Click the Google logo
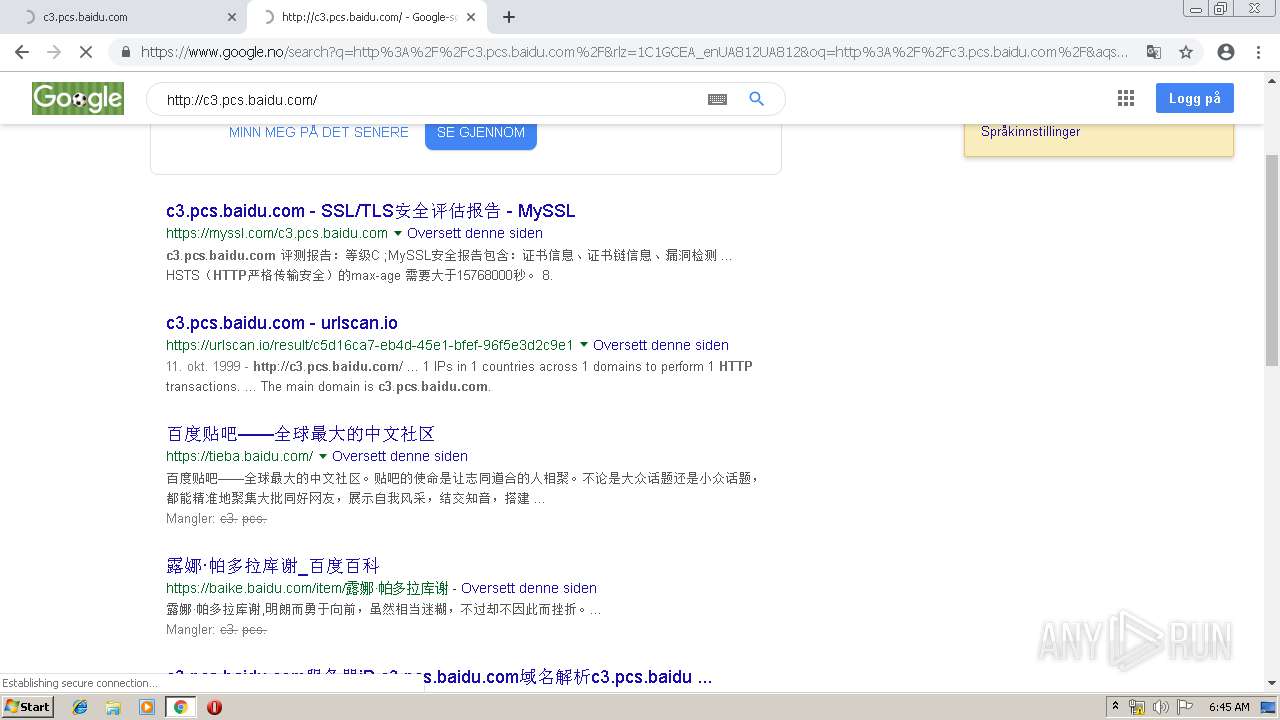This screenshot has height=720, width=1280. pyautogui.click(x=78, y=98)
